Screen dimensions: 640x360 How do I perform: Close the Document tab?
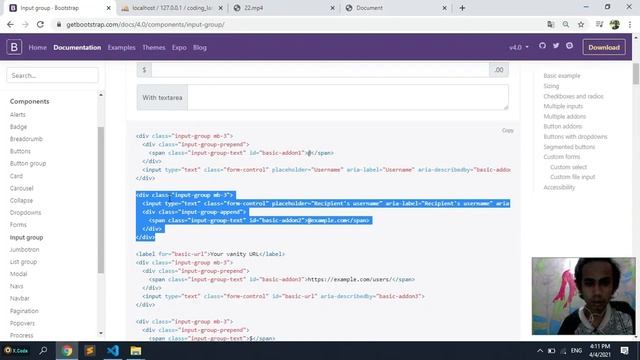(x=444, y=8)
